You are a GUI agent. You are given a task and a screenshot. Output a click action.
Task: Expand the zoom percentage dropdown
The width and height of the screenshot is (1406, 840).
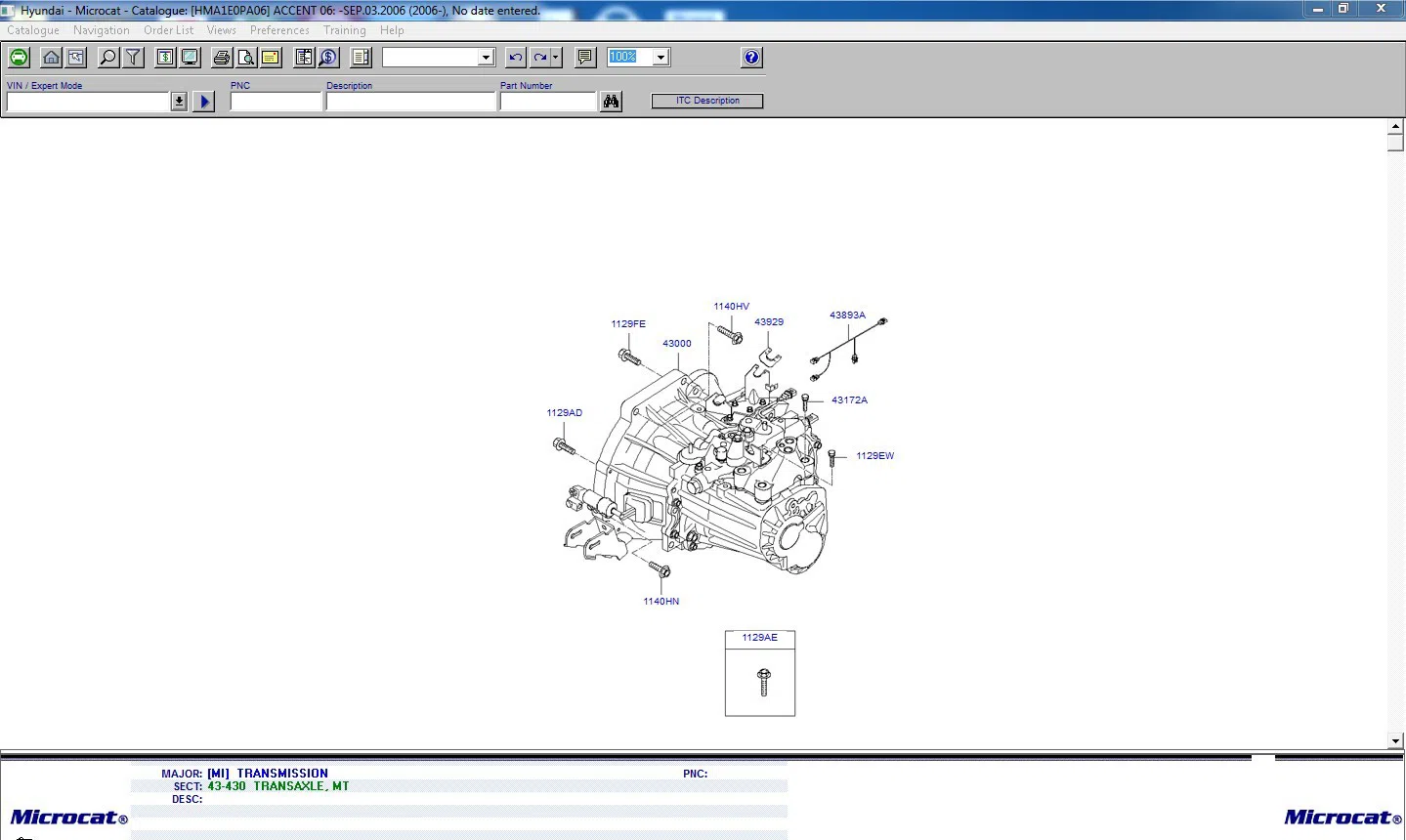coord(661,58)
